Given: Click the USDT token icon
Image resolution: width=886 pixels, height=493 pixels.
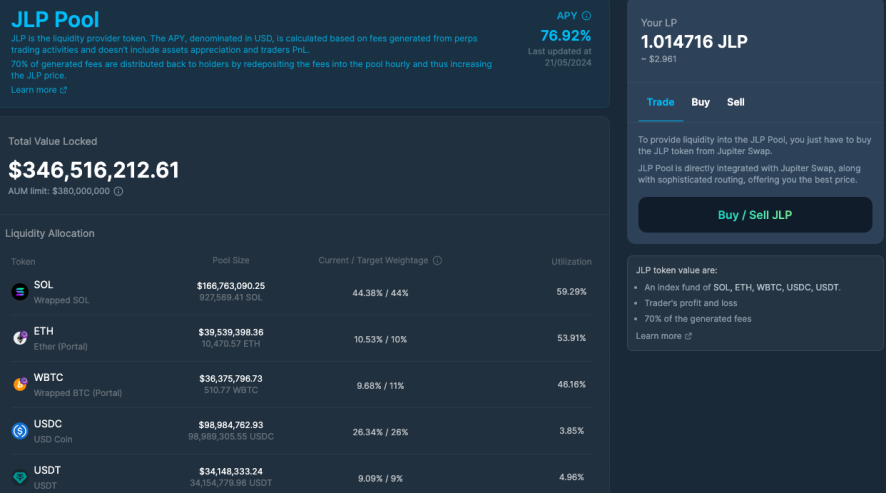Looking at the screenshot, I should tap(20, 477).
